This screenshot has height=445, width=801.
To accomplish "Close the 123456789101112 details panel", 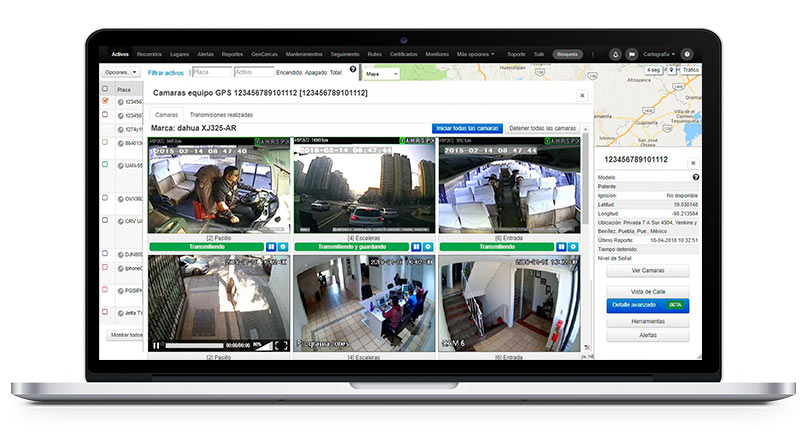I will (x=693, y=163).
